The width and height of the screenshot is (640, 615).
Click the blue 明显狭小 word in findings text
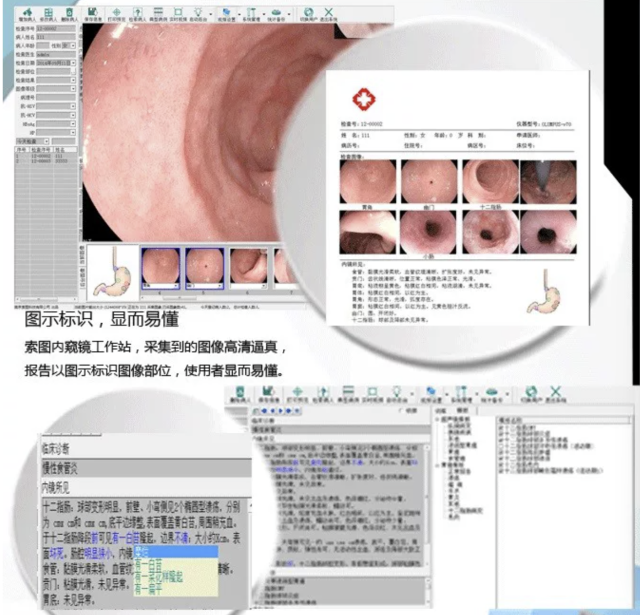pos(99,553)
